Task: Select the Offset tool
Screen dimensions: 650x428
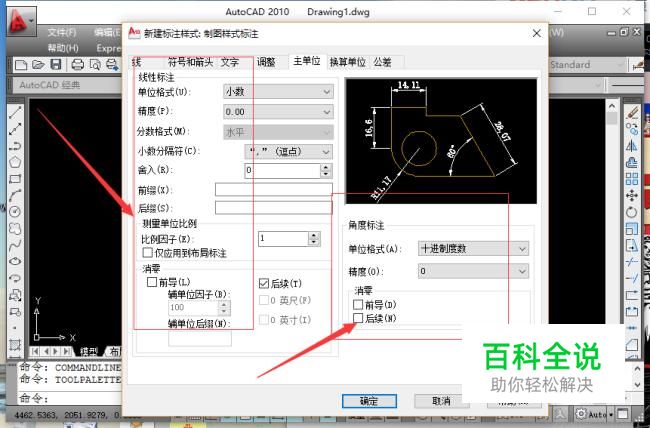Action: point(632,163)
